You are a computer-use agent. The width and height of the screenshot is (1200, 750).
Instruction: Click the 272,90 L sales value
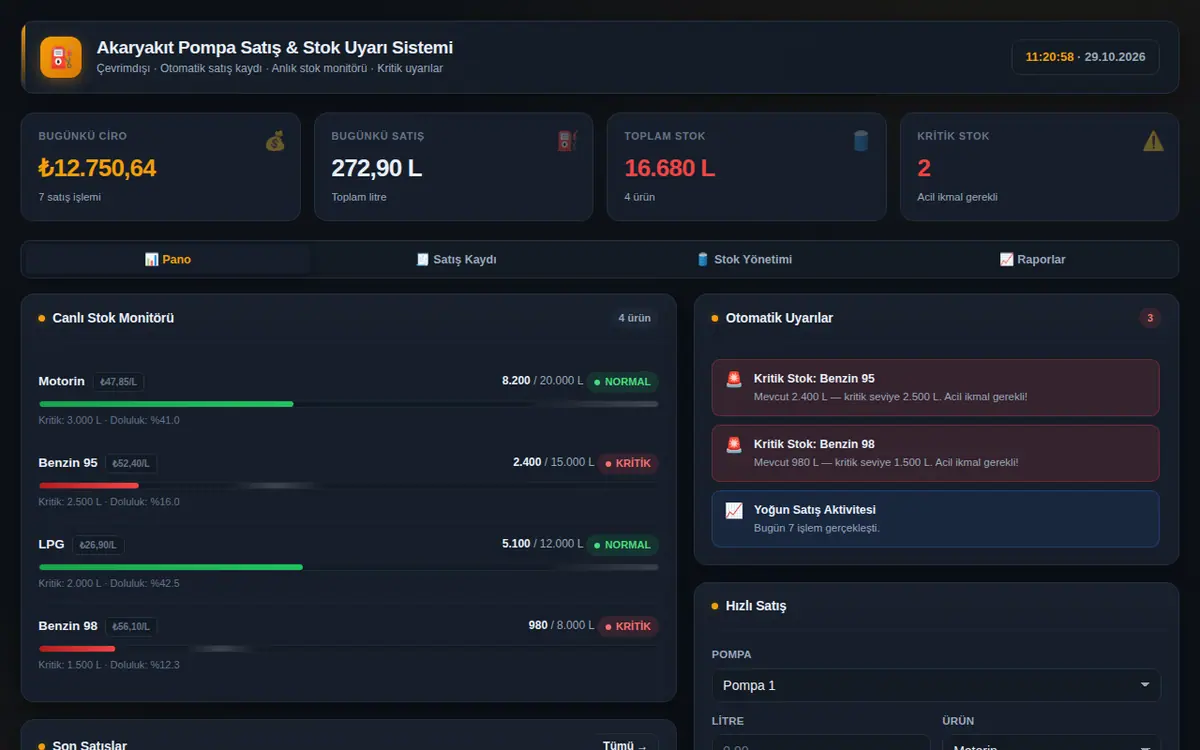point(377,168)
